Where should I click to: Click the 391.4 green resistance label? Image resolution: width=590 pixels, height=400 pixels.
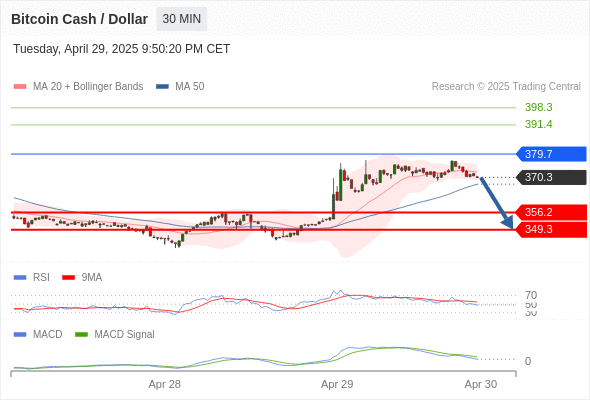point(538,124)
